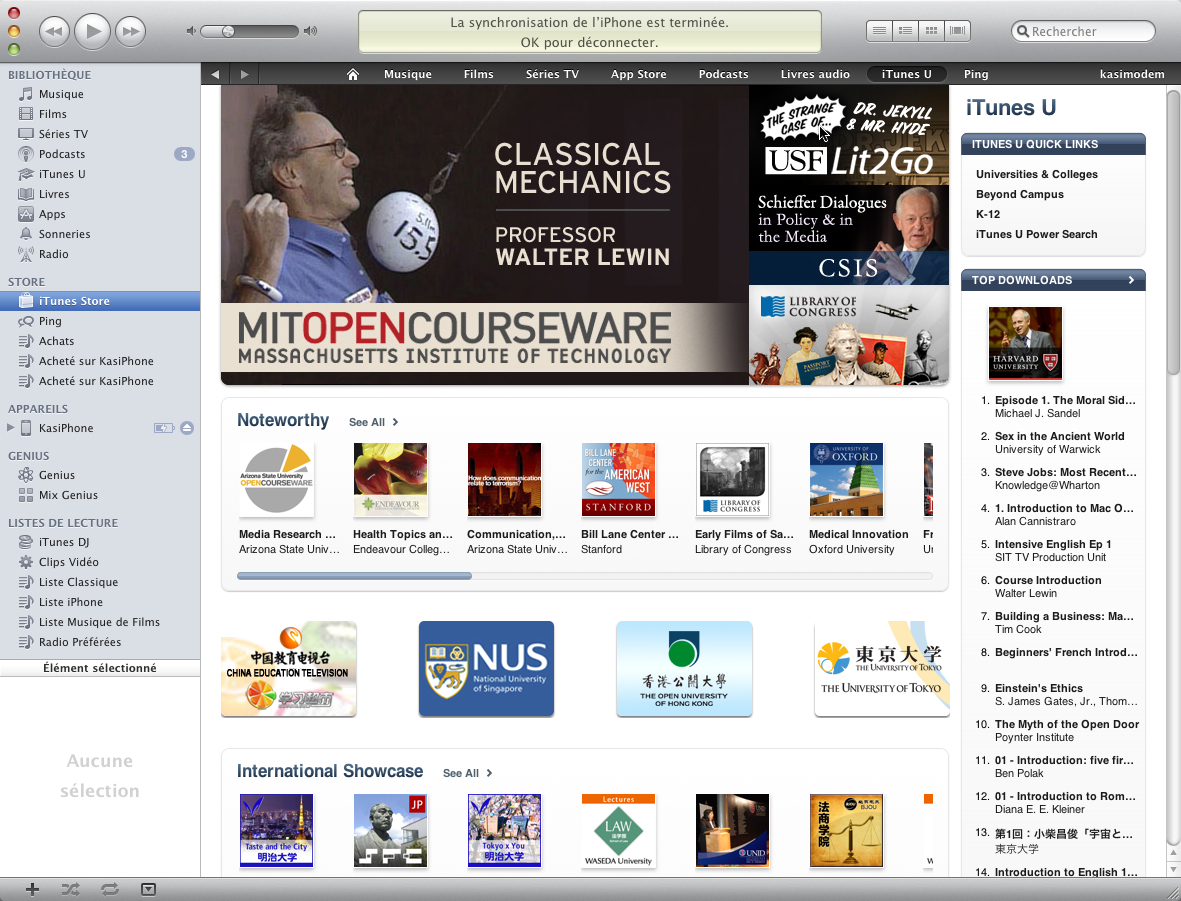
Task: Open kasimodem account menu
Action: (x=1131, y=74)
